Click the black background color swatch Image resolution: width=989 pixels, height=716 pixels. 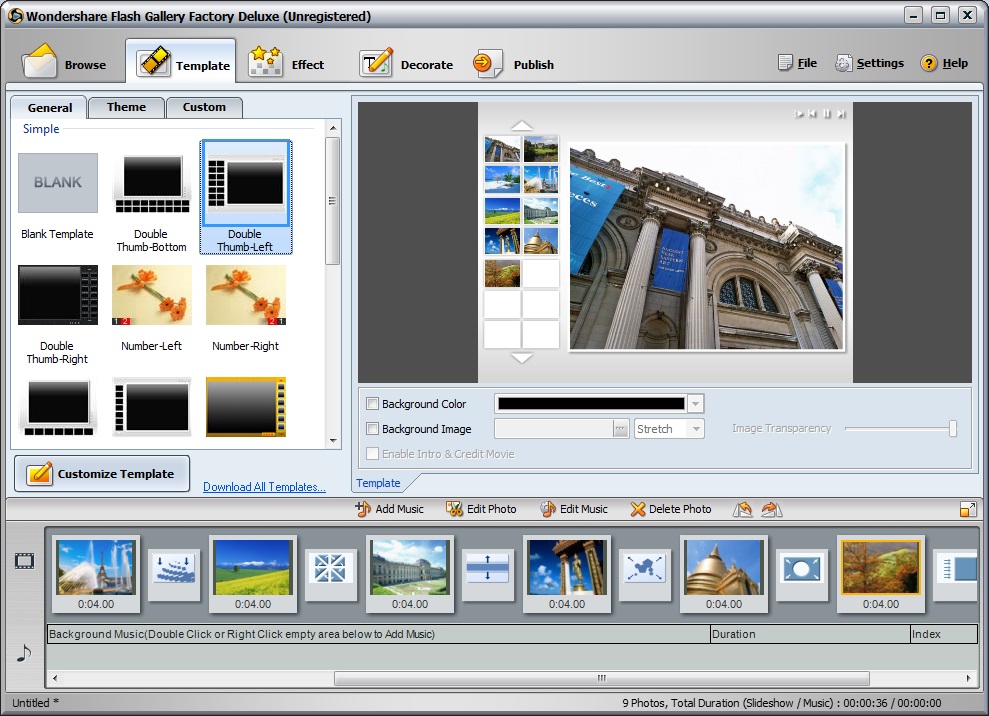click(590, 404)
